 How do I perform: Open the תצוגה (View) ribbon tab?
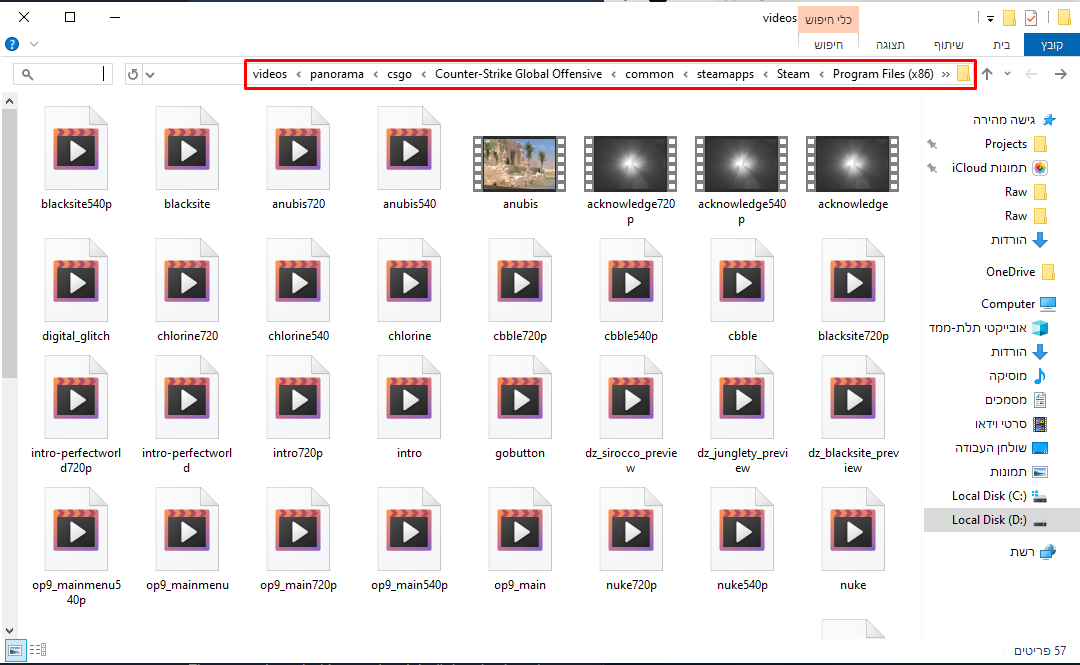tap(890, 45)
